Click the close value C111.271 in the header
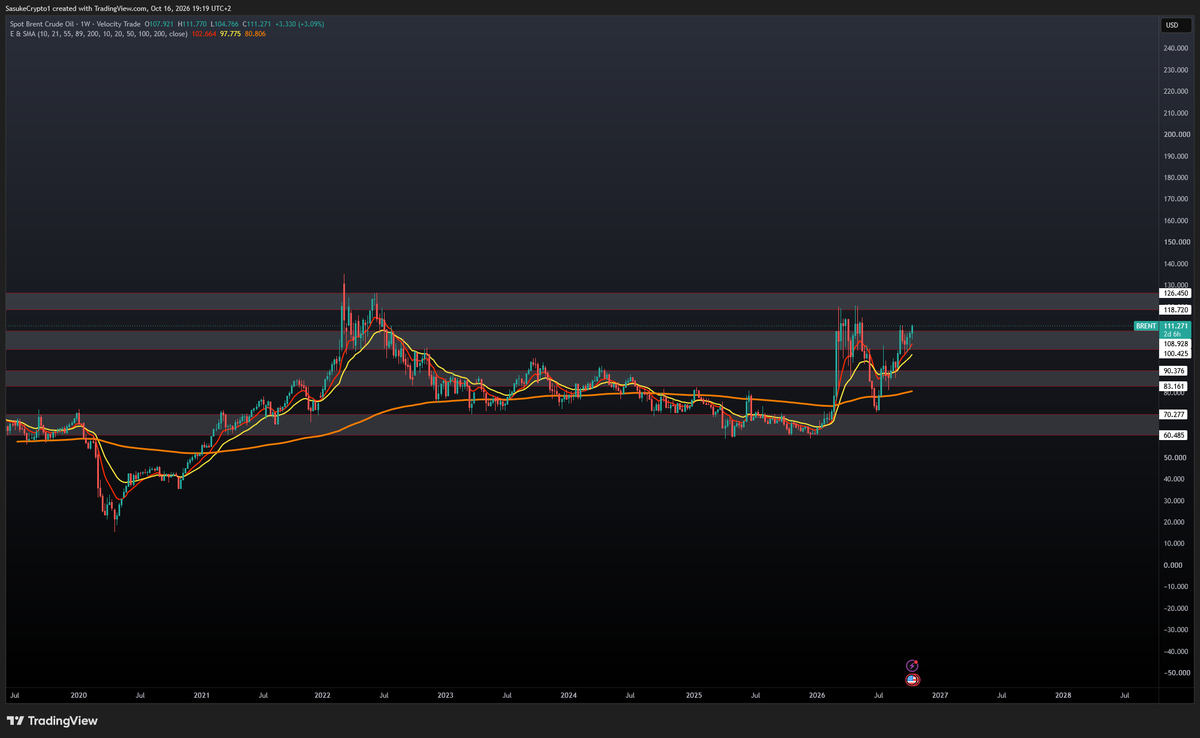Viewport: 1200px width, 738px height. (255, 23)
